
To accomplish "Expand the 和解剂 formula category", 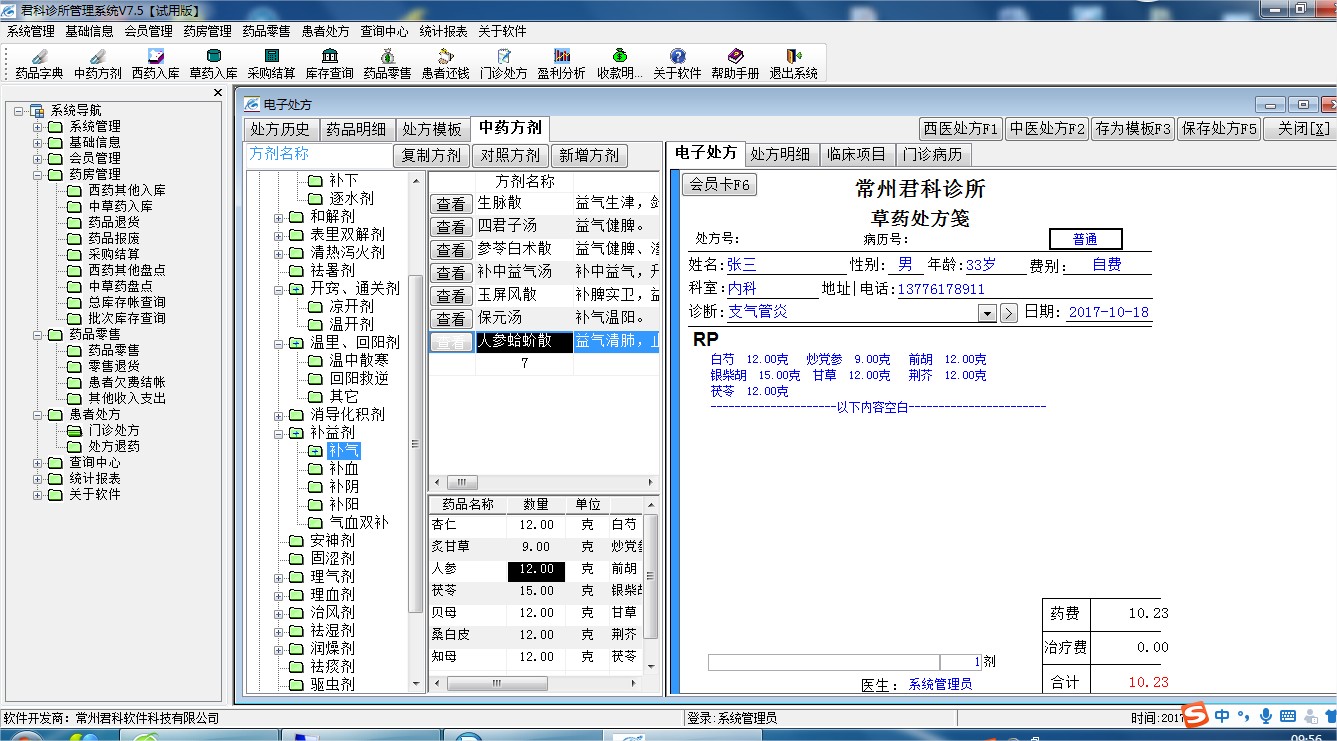I will click(279, 217).
